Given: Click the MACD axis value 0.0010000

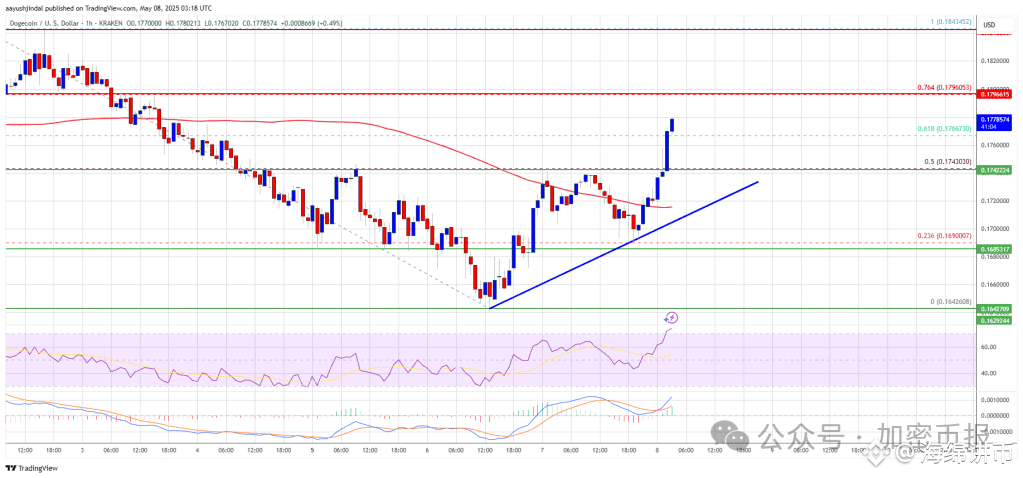Looking at the screenshot, I should [x=994, y=399].
